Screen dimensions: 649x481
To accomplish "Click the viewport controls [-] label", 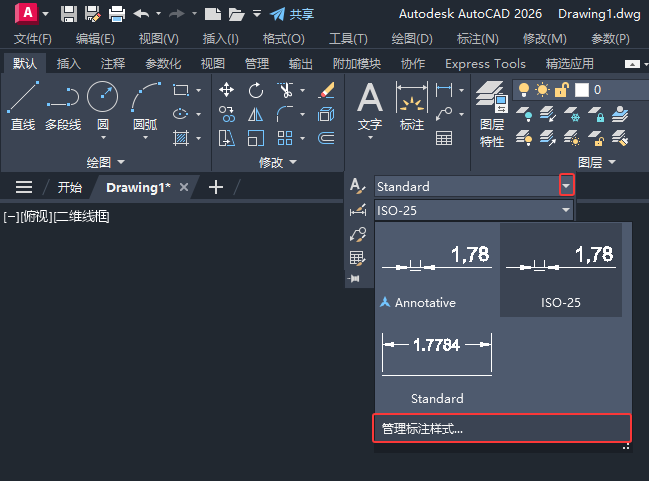I will (11, 216).
